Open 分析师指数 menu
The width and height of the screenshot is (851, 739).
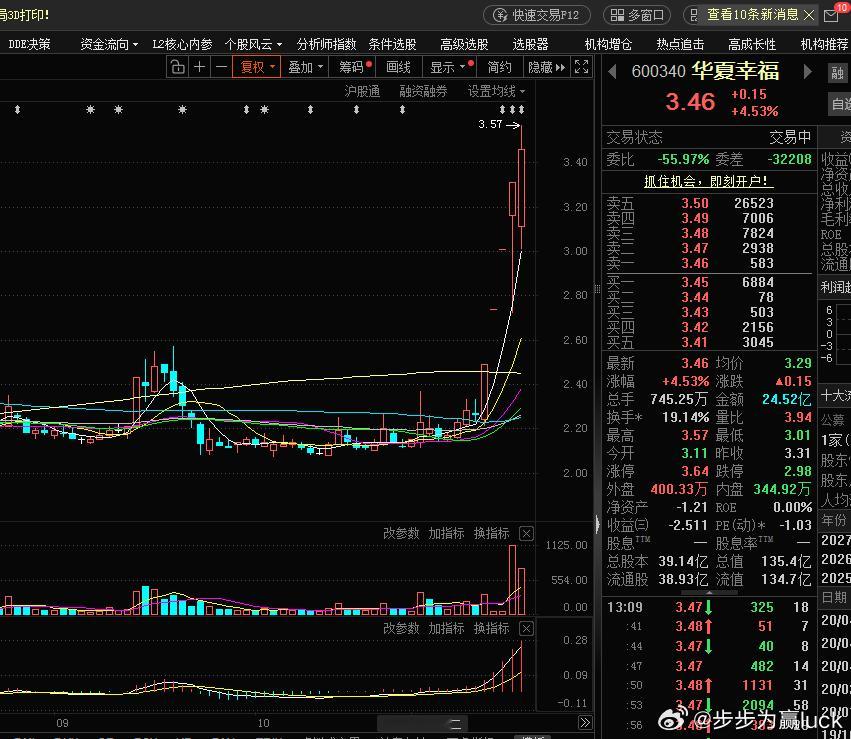point(327,44)
